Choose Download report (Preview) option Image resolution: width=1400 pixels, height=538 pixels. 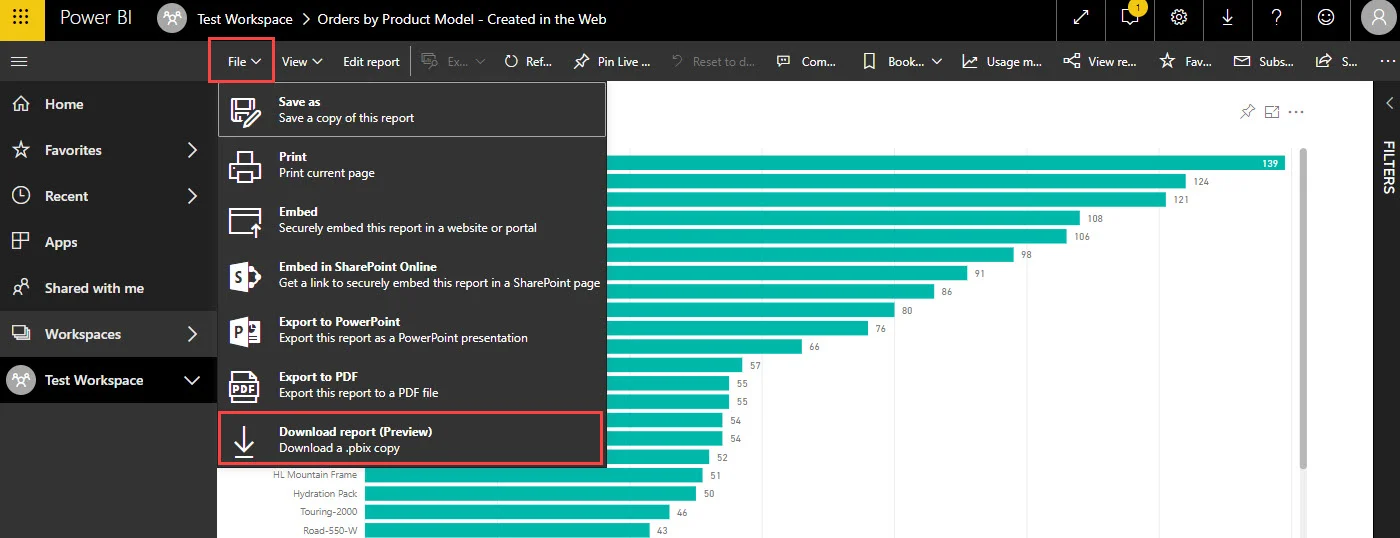tap(411, 439)
